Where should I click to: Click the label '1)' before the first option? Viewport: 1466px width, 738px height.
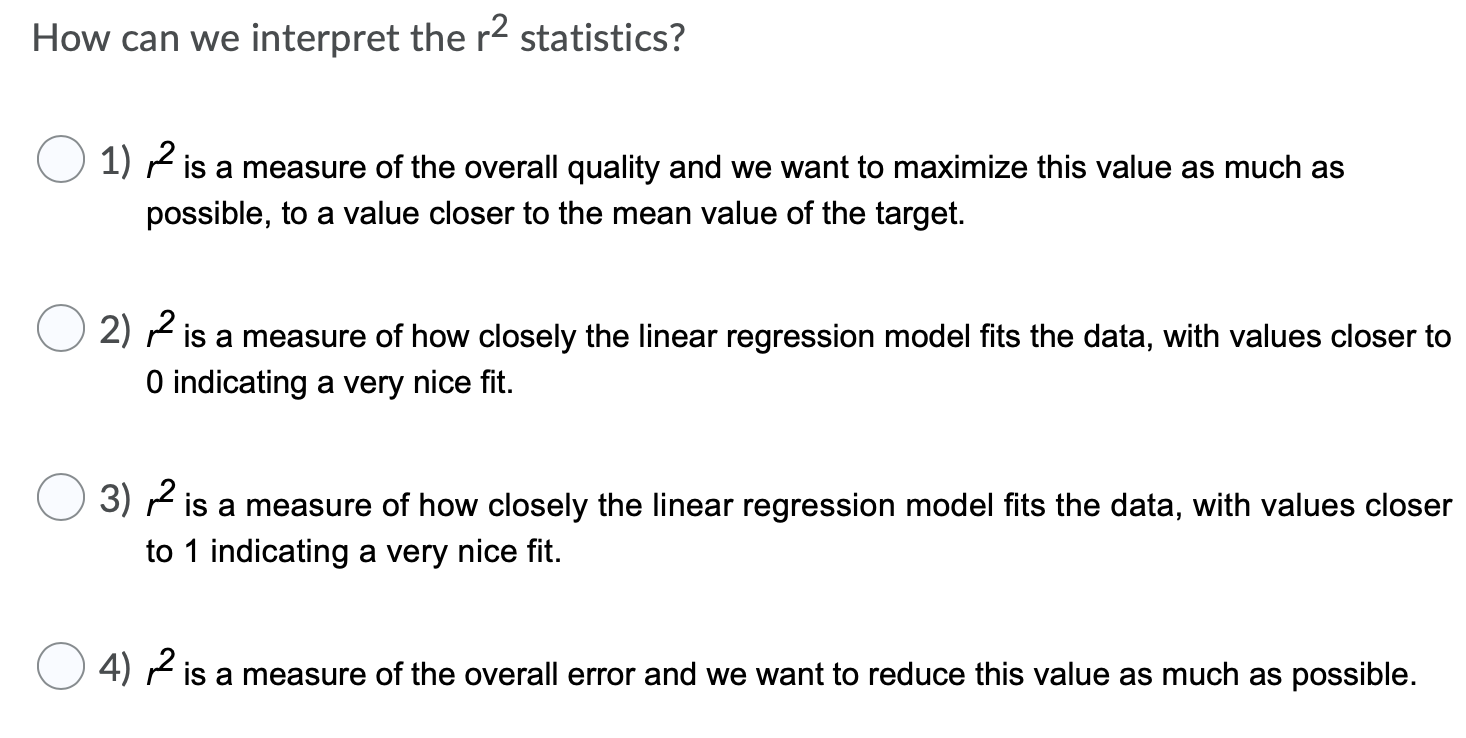click(x=113, y=158)
